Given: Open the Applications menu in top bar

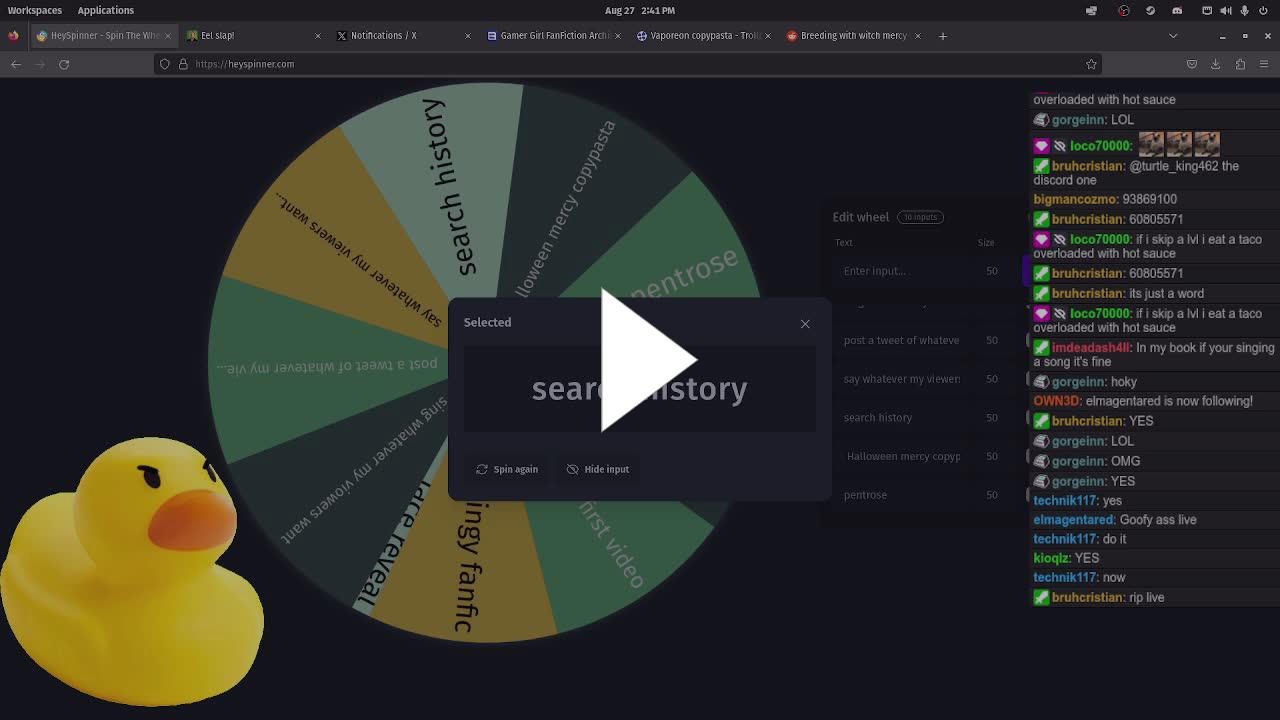Looking at the screenshot, I should [x=106, y=10].
